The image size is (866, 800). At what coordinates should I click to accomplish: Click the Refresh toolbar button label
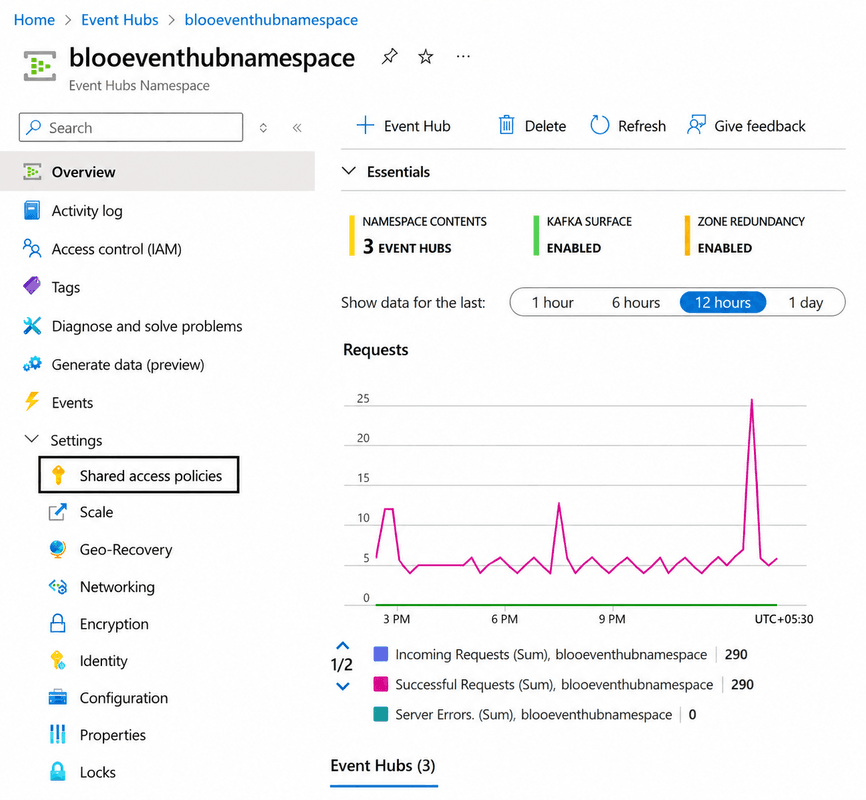[x=642, y=126]
